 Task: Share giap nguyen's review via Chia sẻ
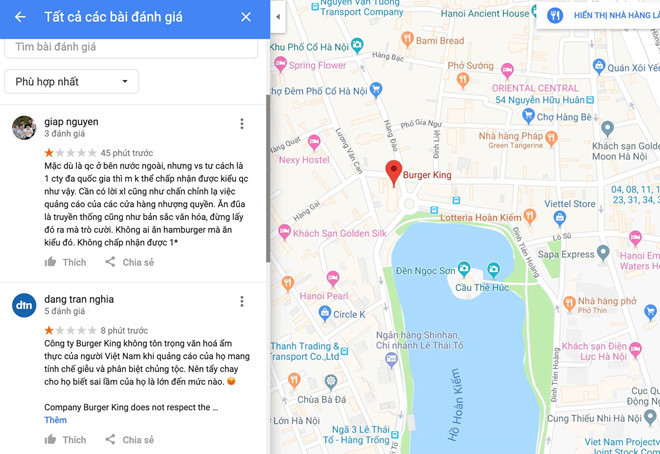(130, 262)
